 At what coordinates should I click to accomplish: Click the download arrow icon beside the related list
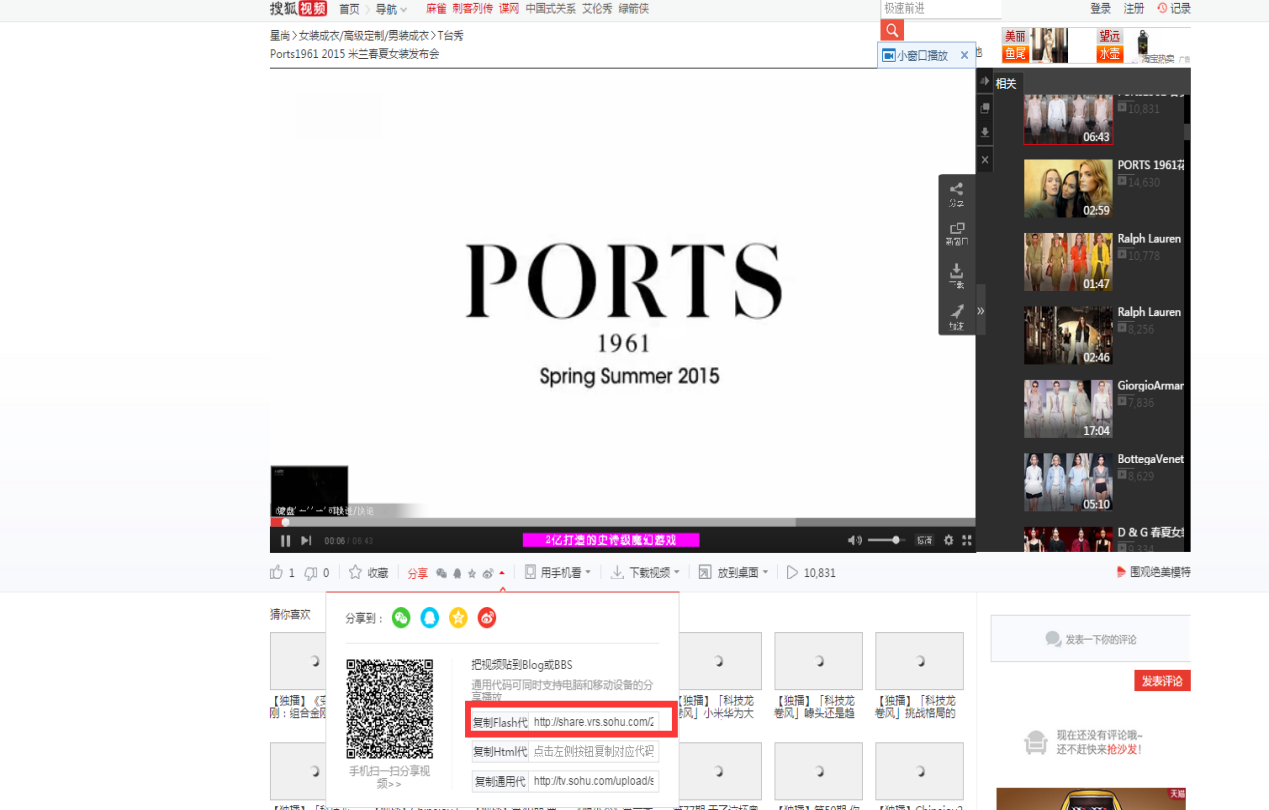point(985,133)
